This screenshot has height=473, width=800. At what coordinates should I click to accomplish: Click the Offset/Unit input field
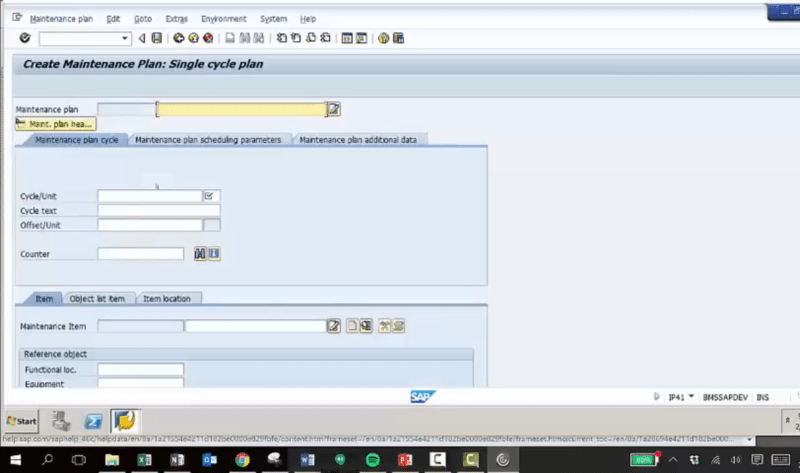(x=150, y=225)
